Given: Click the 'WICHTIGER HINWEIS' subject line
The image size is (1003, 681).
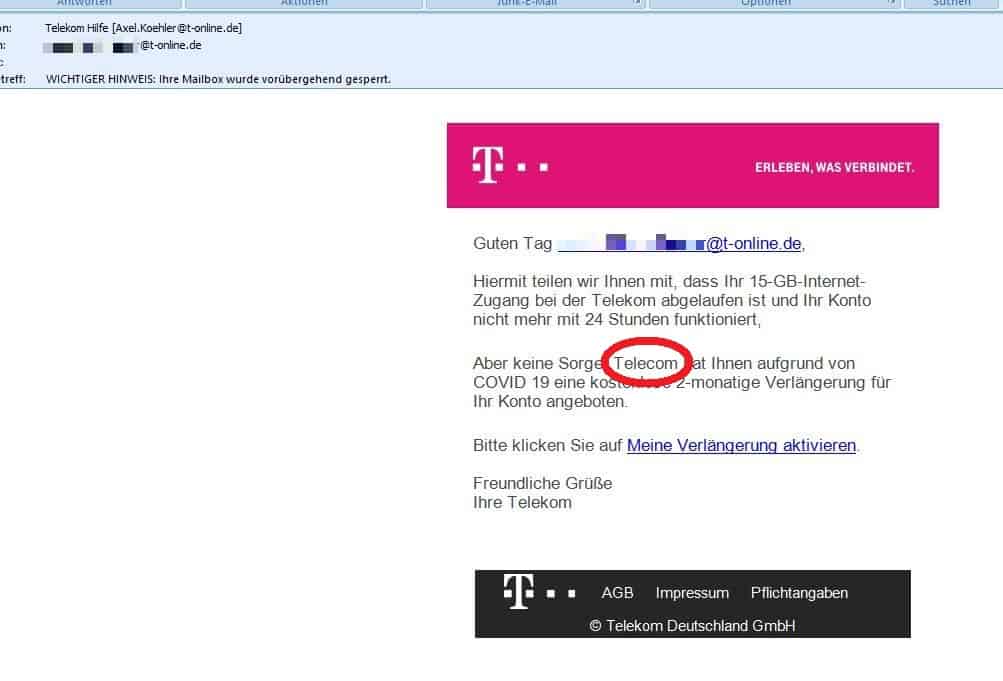Looking at the screenshot, I should pyautogui.click(x=218, y=79).
